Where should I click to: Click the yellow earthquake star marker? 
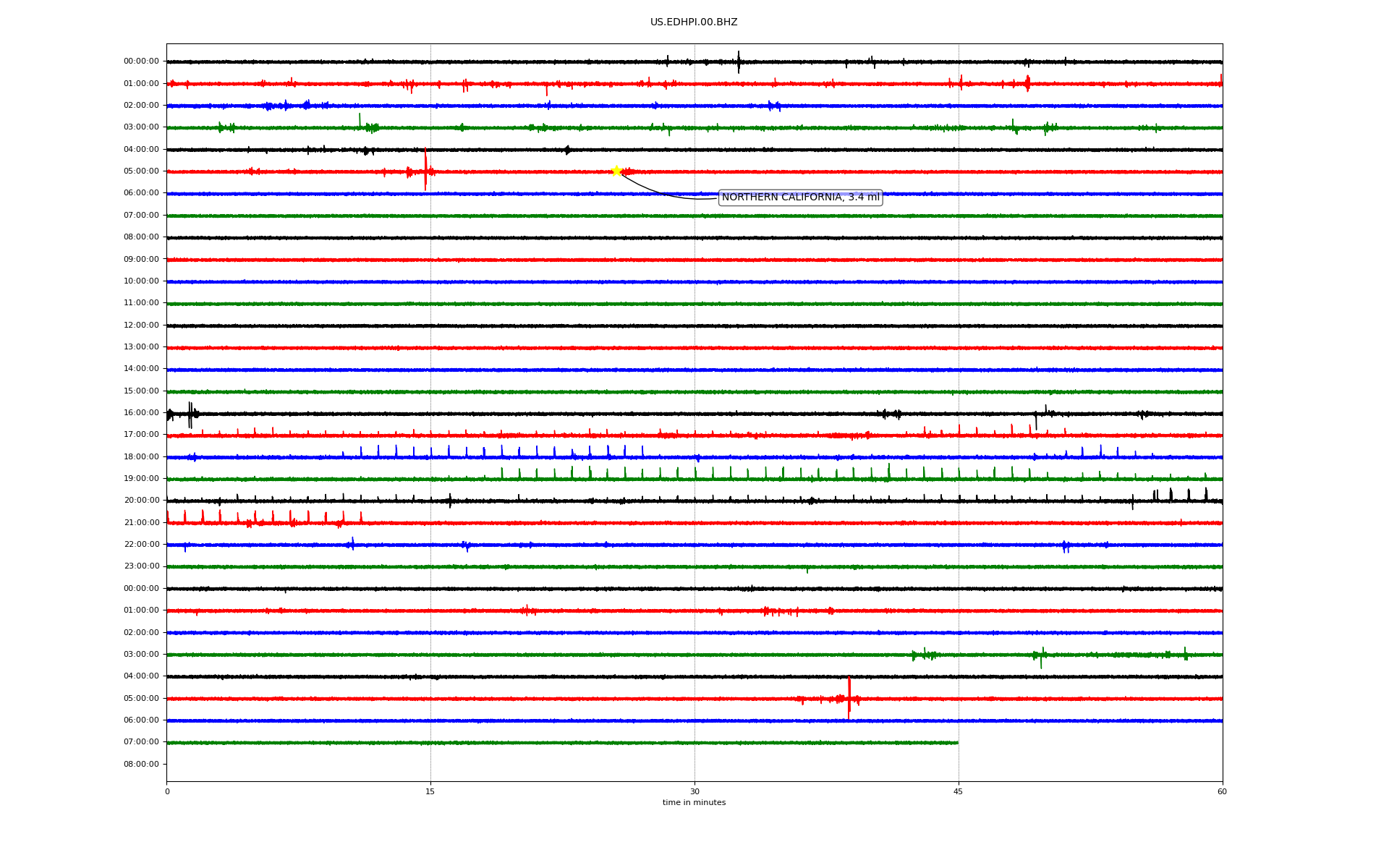pos(616,171)
